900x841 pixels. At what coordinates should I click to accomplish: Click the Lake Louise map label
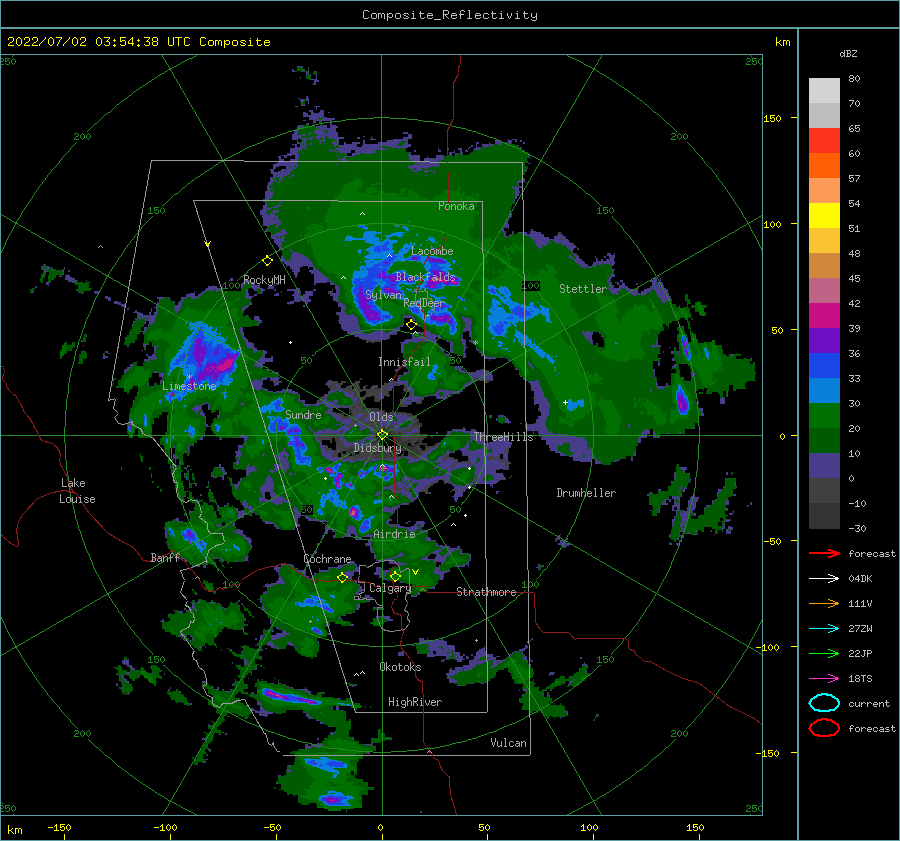tap(77, 491)
